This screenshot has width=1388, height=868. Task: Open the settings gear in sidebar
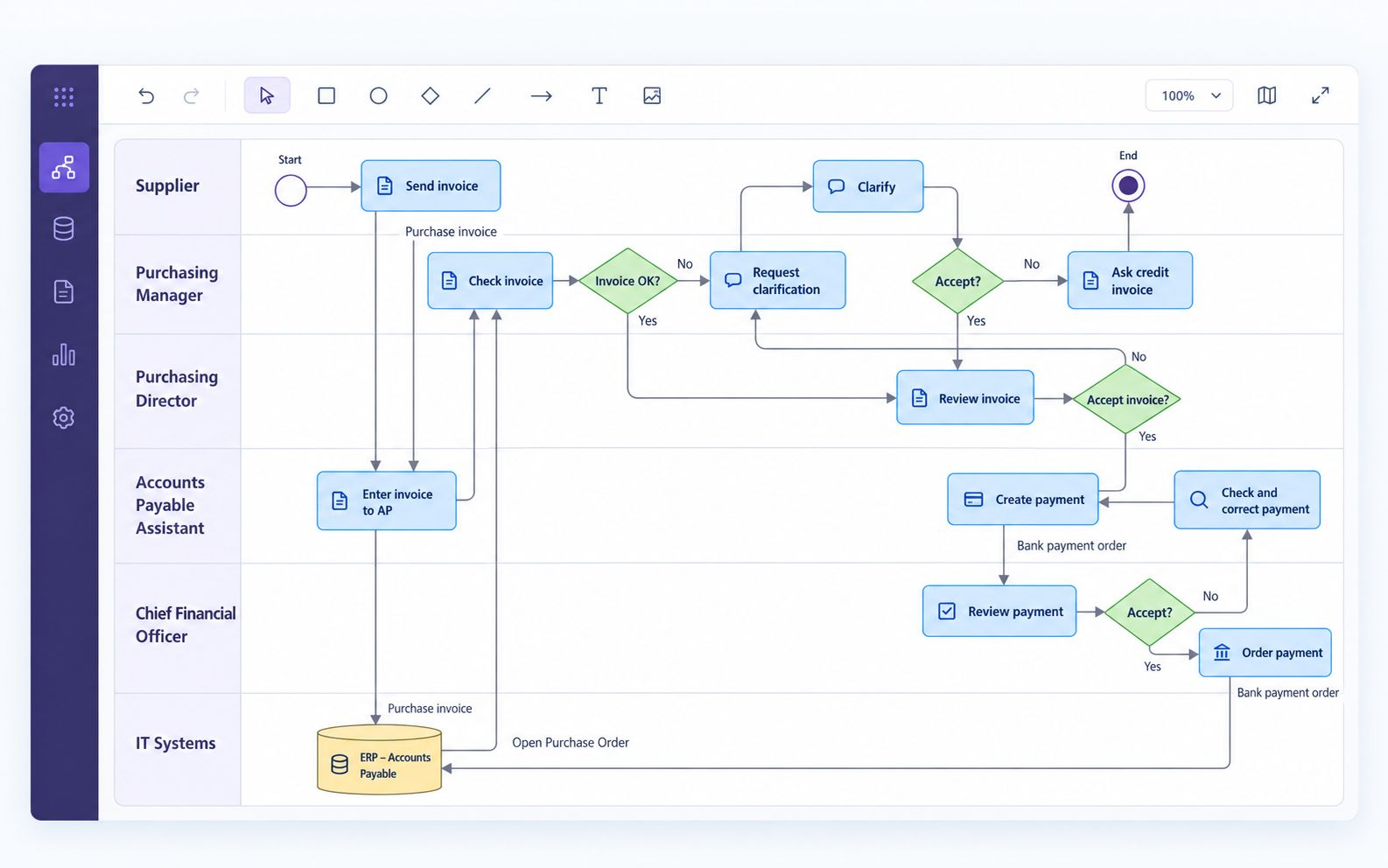[64, 417]
